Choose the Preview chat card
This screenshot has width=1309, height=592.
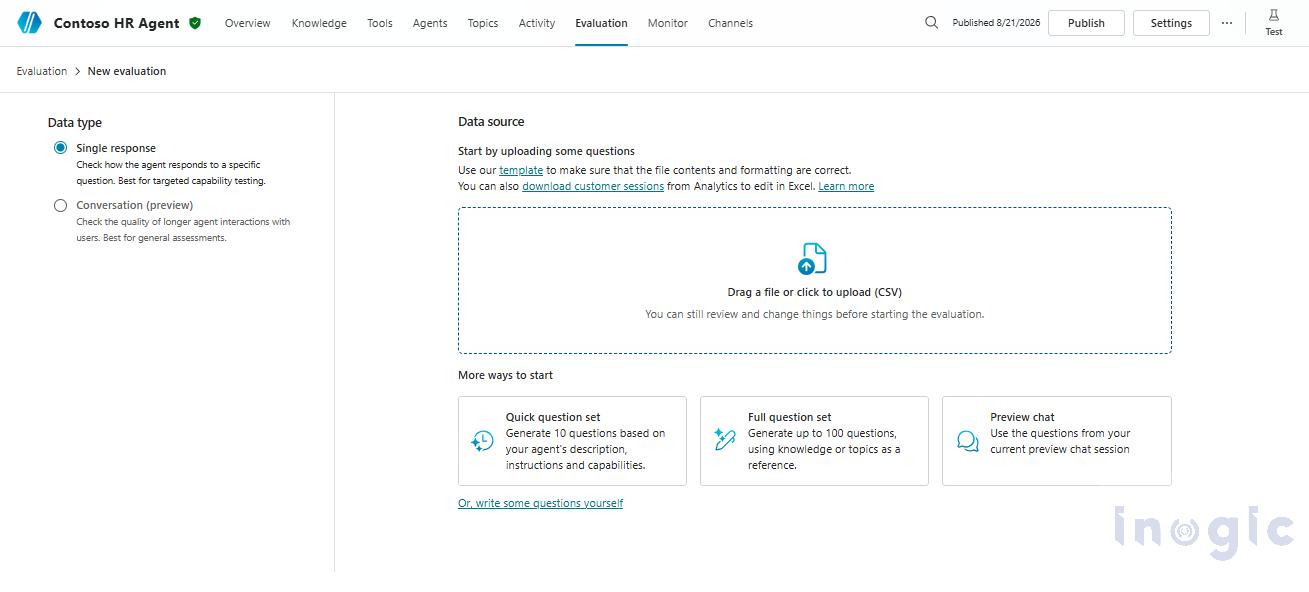tap(1057, 441)
